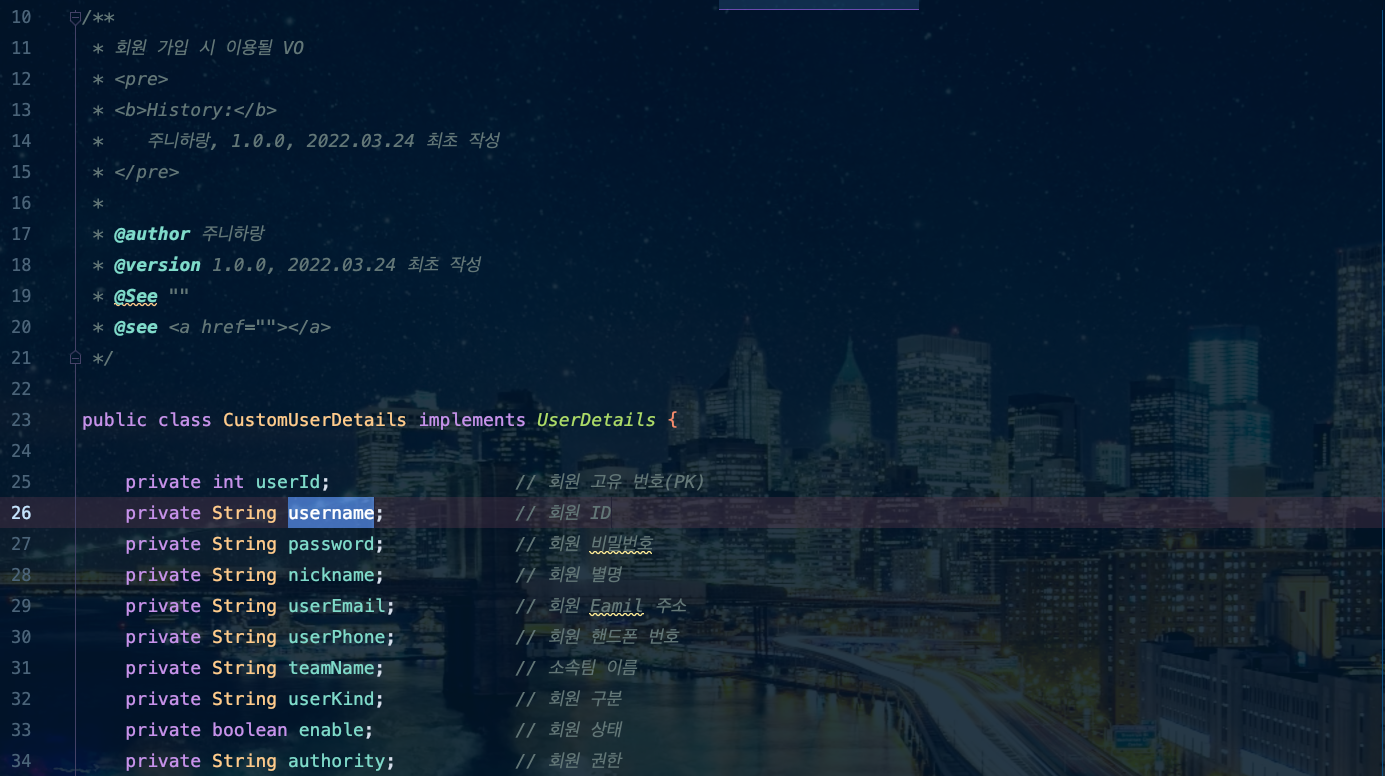The image size is (1385, 776).
Task: Click the author name 주니하랑 on line 17
Action: [x=233, y=234]
